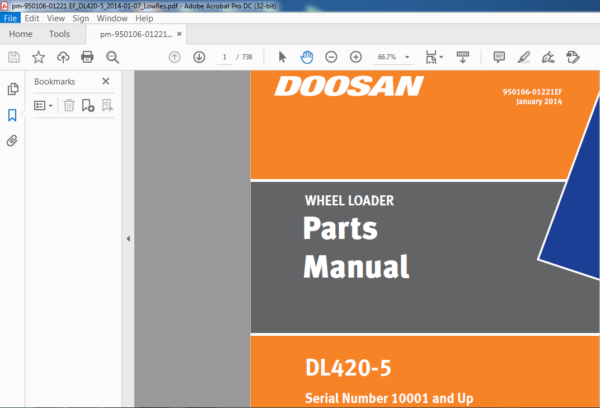
Task: Click the 'Parts' heading text
Action: click(340, 228)
